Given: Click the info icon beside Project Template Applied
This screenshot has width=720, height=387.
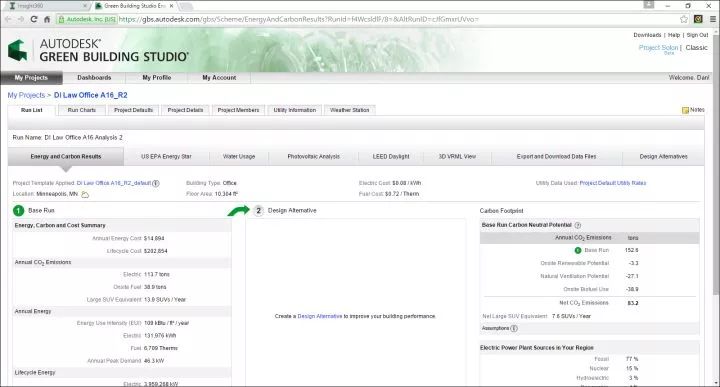Looking at the screenshot, I should pyautogui.click(x=156, y=183).
